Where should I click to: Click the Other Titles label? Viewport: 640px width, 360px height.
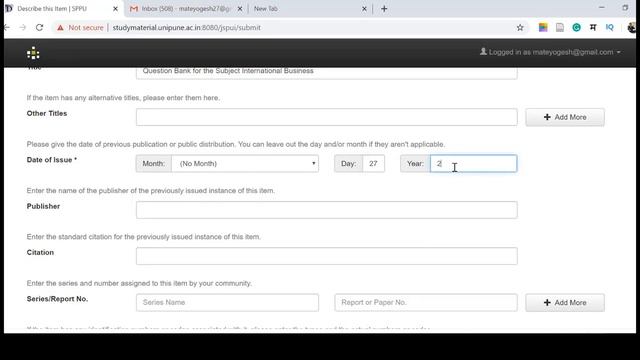[x=47, y=113]
